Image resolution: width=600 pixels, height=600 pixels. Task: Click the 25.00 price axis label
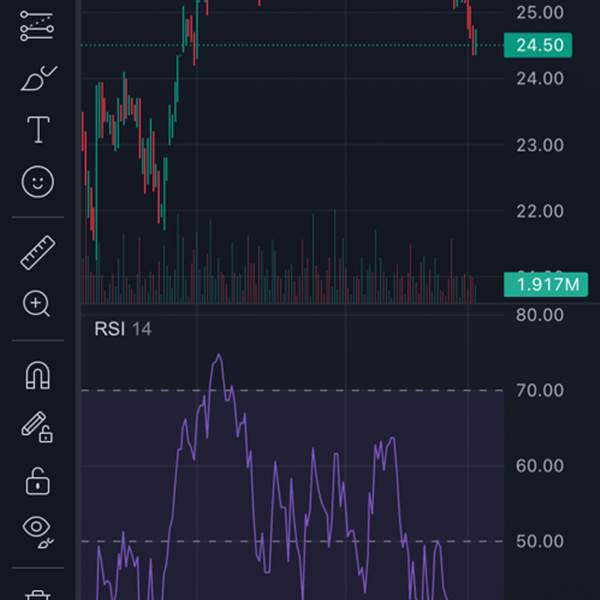539,12
